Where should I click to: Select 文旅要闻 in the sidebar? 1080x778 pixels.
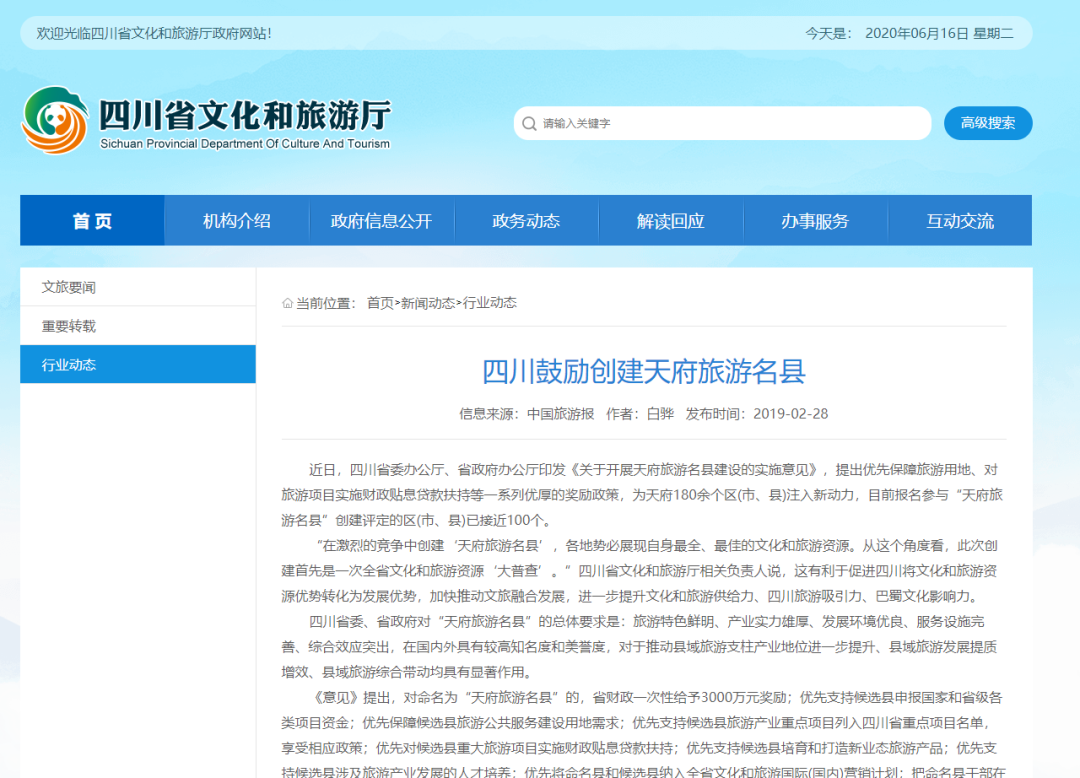pos(69,287)
